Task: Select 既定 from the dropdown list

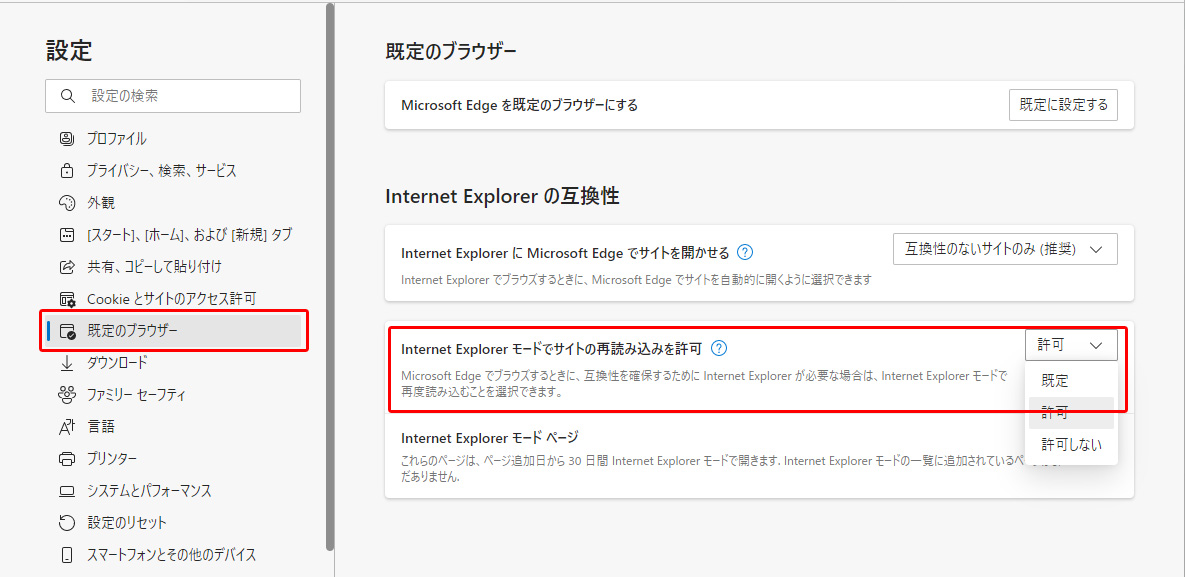Action: 1055,381
